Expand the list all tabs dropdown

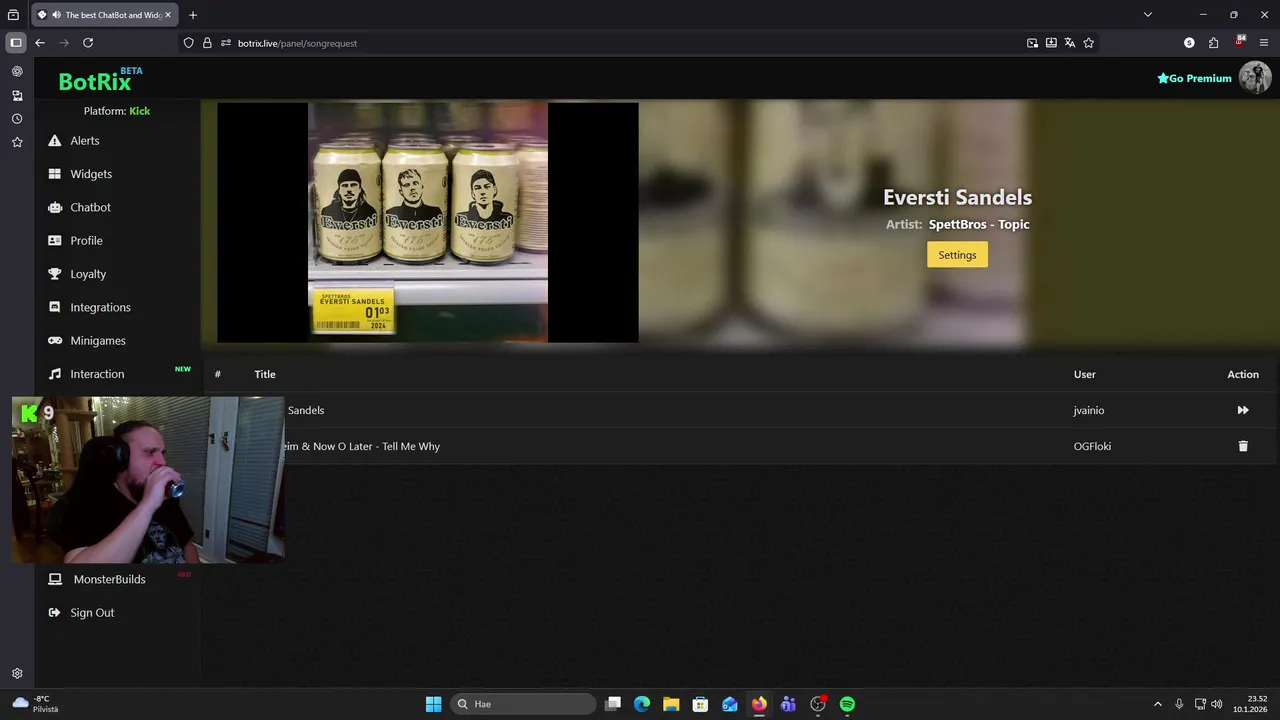pyautogui.click(x=1148, y=15)
